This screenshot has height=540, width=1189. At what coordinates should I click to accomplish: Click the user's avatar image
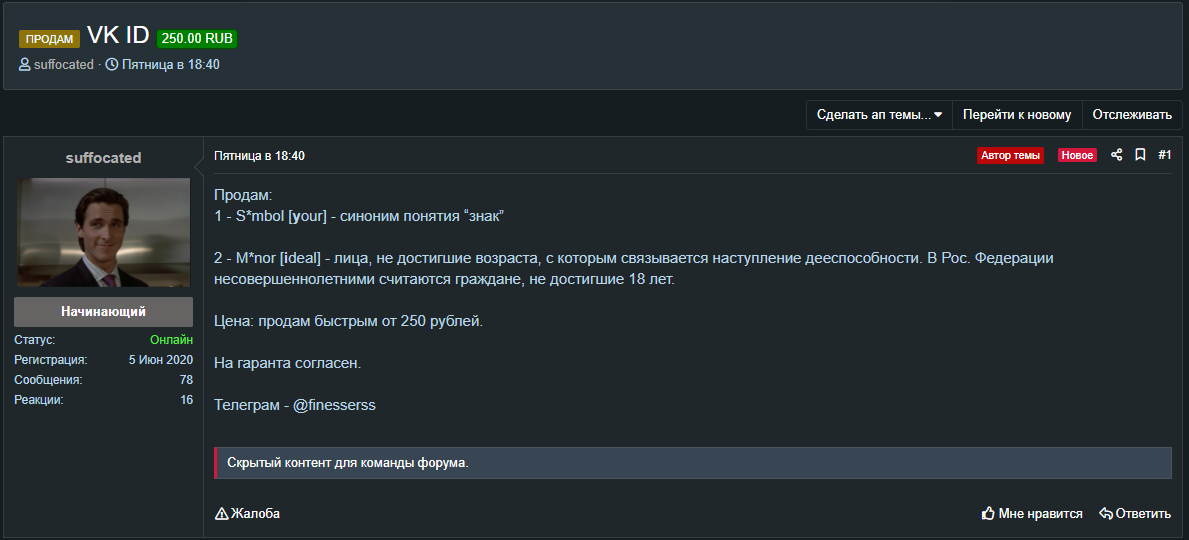(x=104, y=232)
